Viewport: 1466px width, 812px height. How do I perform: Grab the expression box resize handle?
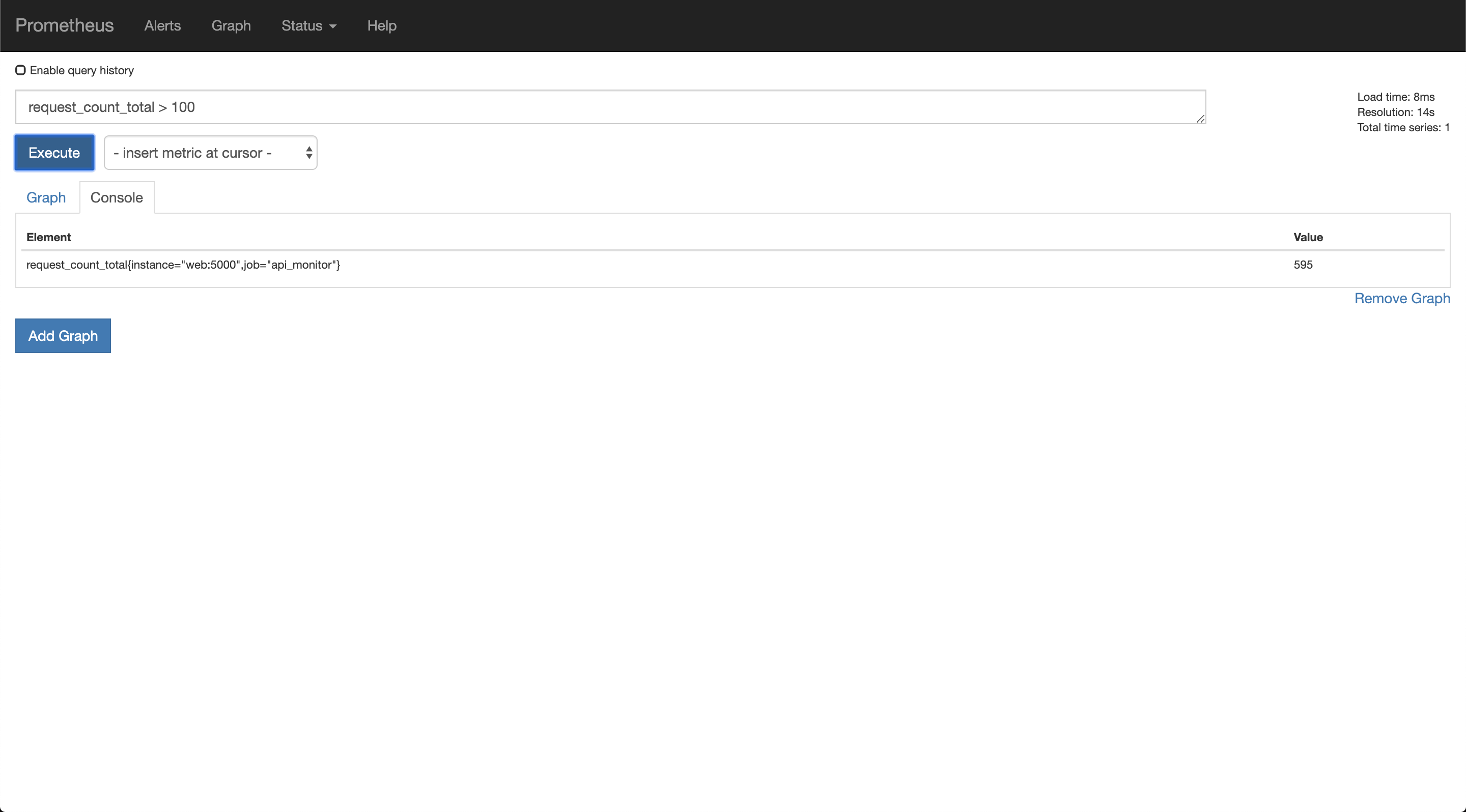click(x=1200, y=118)
